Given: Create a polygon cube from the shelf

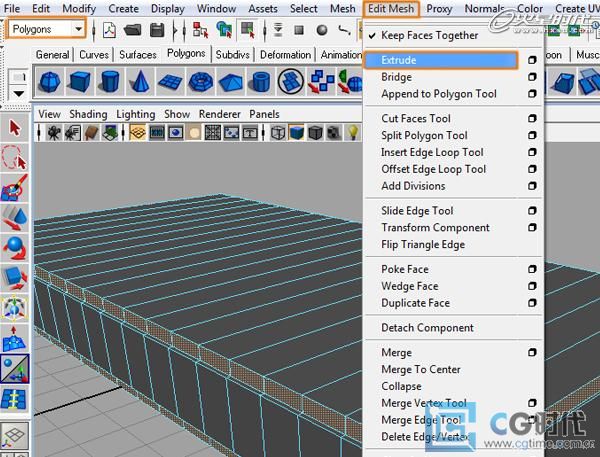Looking at the screenshot, I should point(80,82).
